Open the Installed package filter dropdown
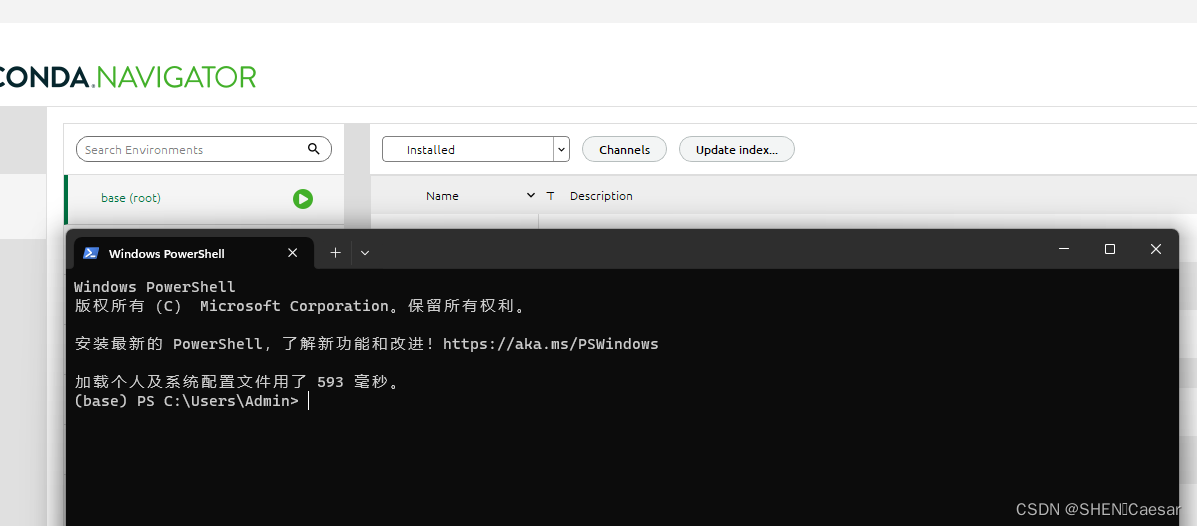Screen dimensions: 1197x526 tap(476, 149)
